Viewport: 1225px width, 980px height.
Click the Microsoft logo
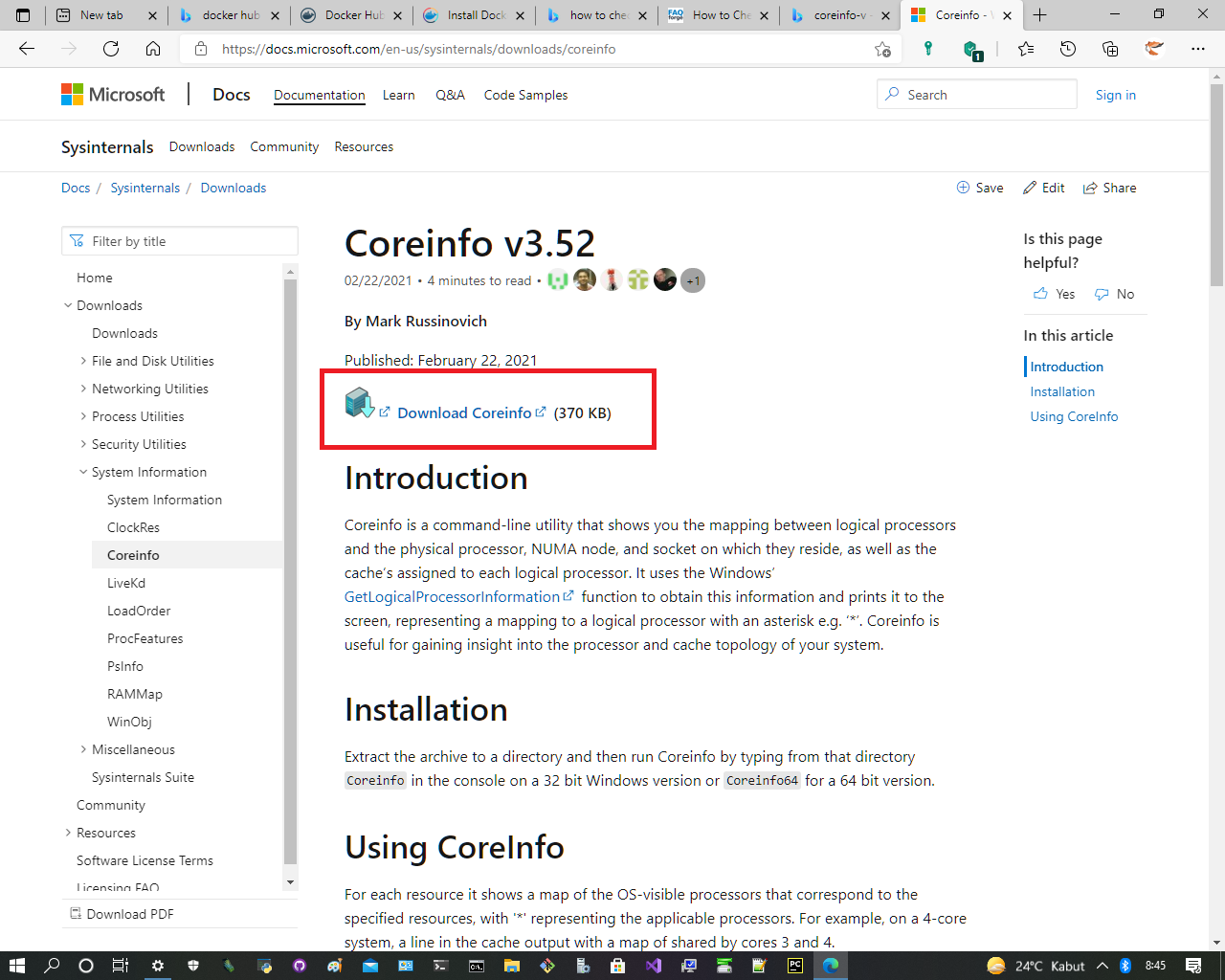point(113,94)
